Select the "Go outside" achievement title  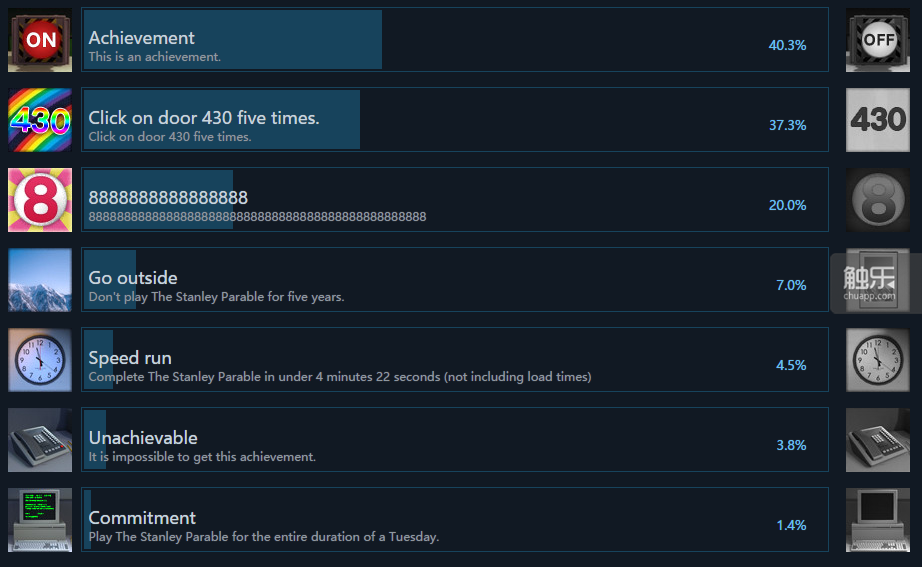click(133, 278)
